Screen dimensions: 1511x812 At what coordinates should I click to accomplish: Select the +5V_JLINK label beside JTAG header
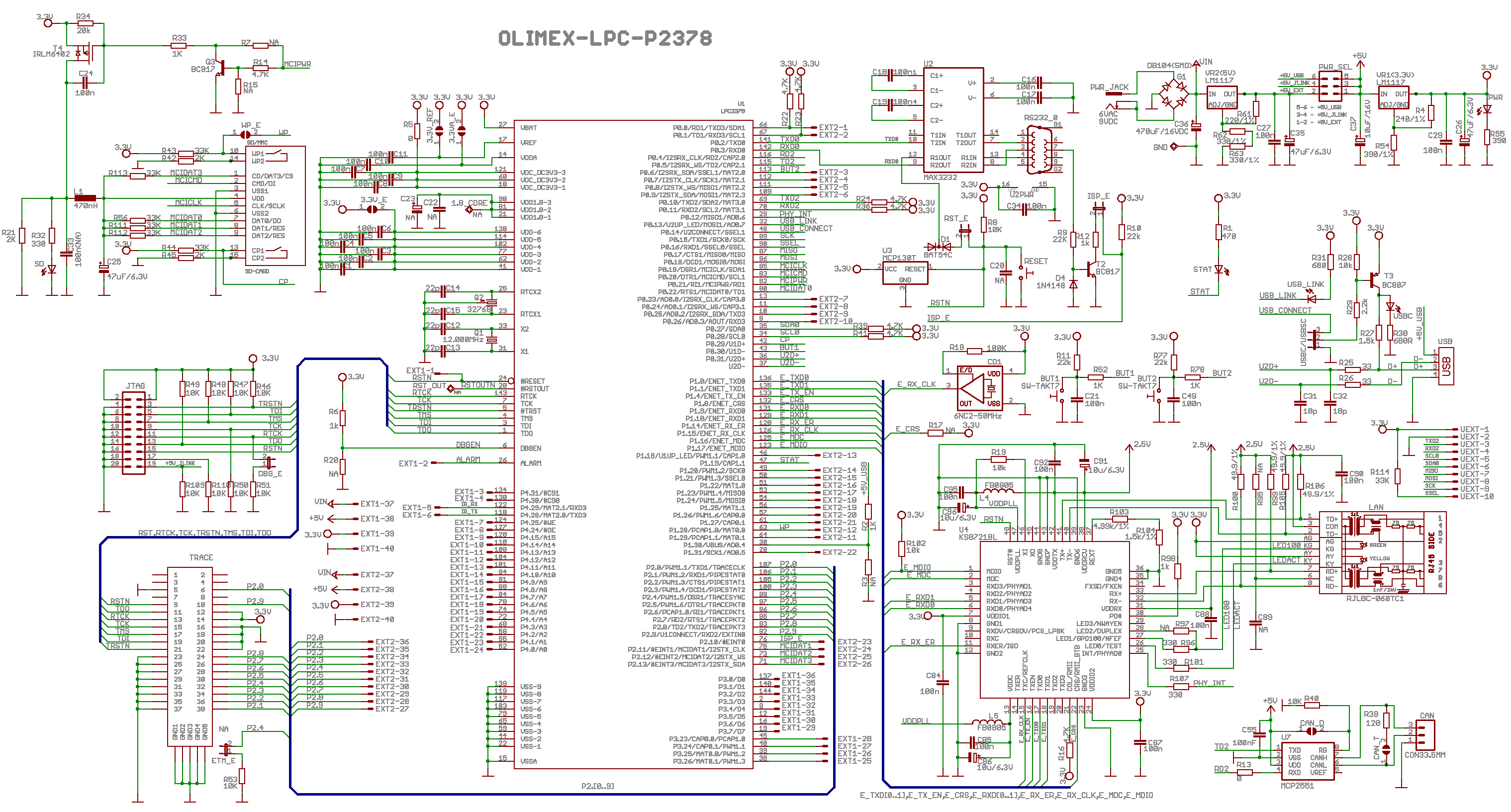coord(180,463)
